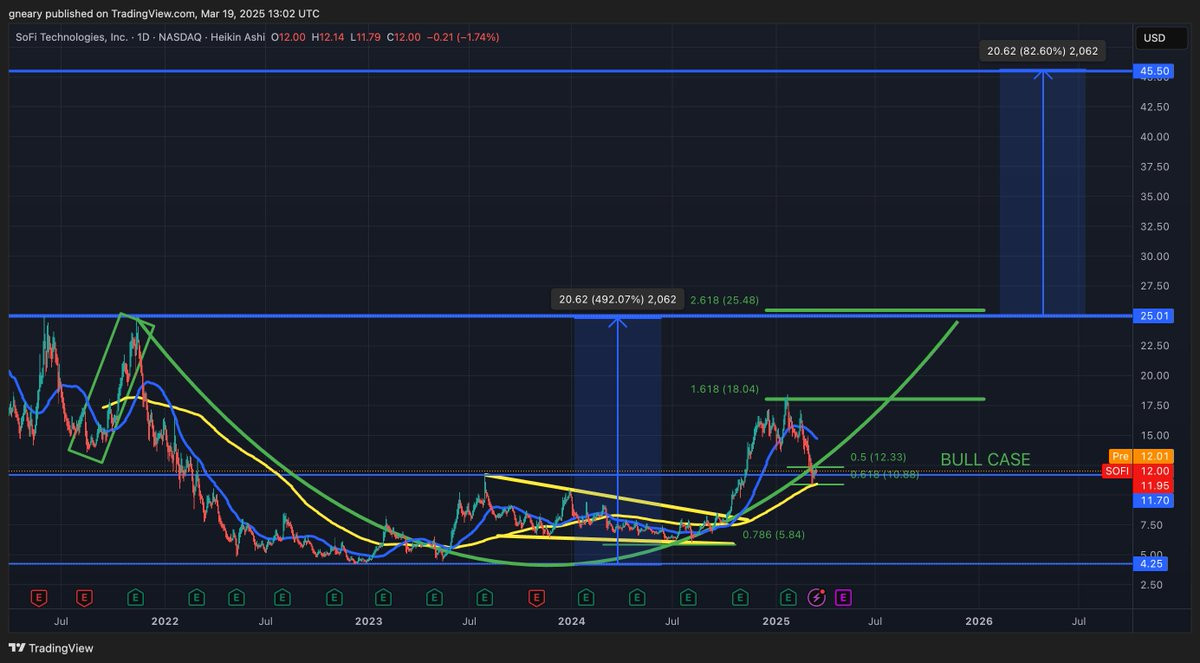This screenshot has height=663, width=1200.
Task: Click the TradingView logo at bottom left
Action: click(50, 648)
